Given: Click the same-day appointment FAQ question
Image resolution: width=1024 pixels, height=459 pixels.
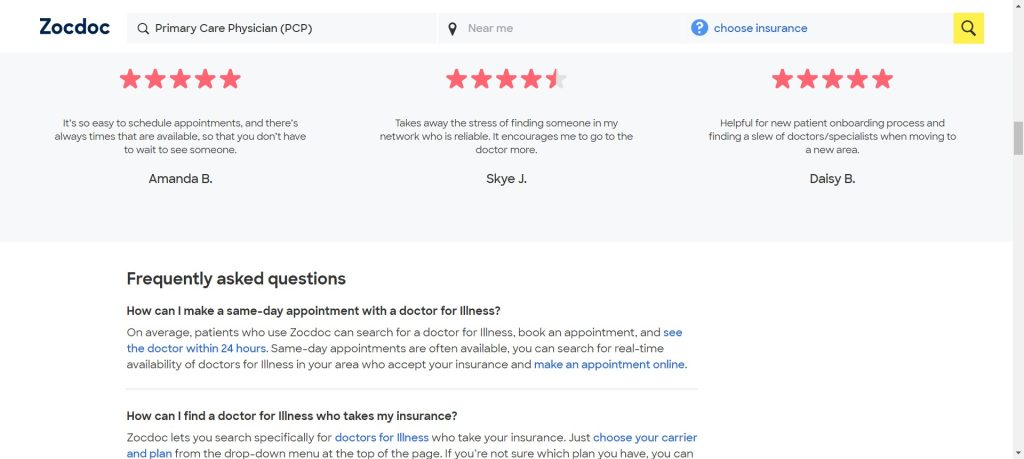Looking at the screenshot, I should (313, 310).
